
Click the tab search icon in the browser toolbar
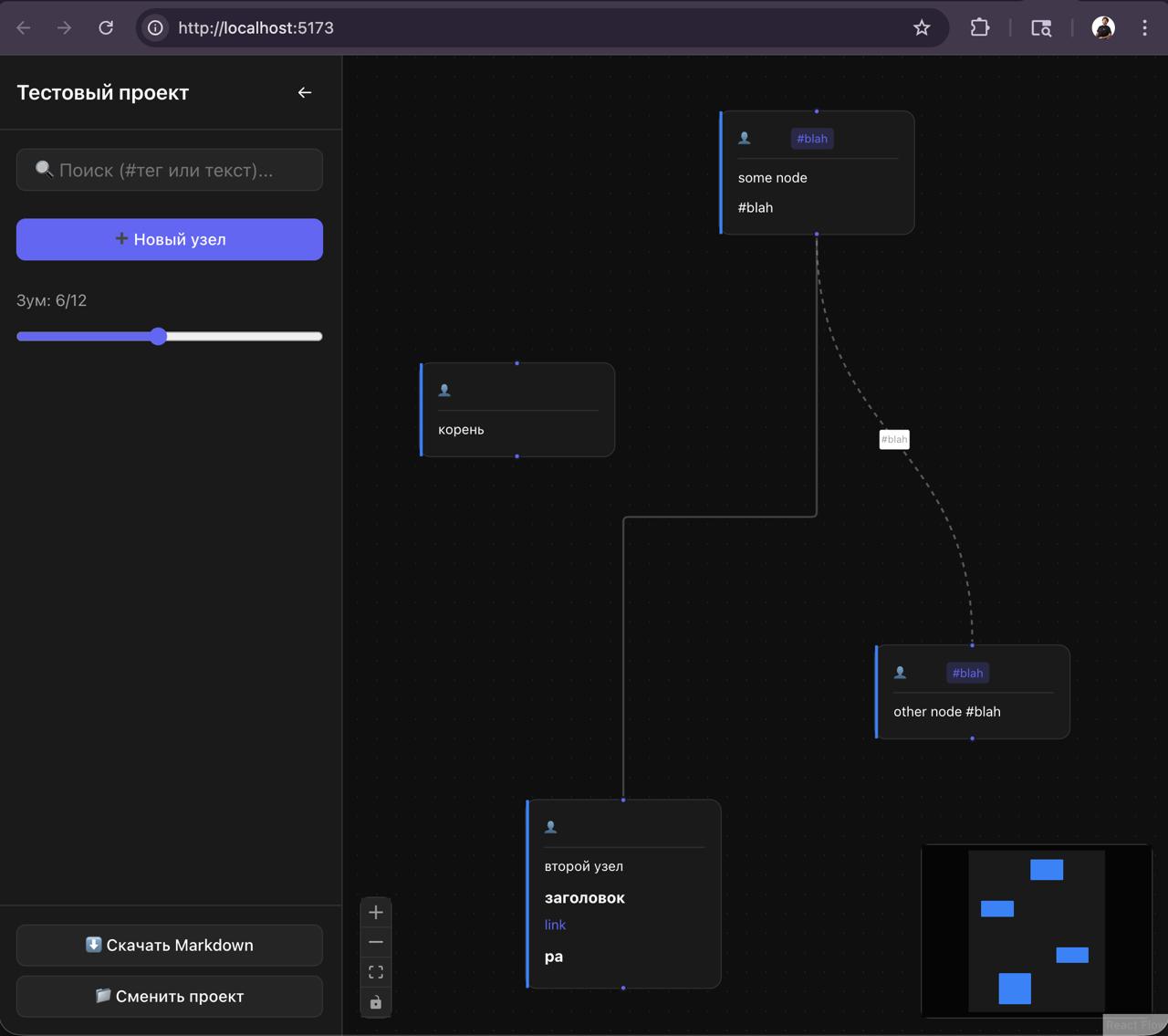pos(1041,27)
